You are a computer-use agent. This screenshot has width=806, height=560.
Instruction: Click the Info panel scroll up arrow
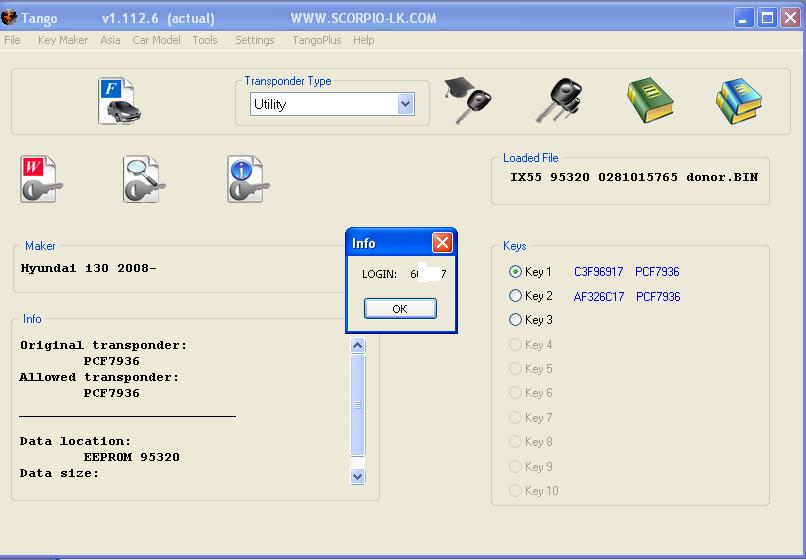[x=358, y=346]
